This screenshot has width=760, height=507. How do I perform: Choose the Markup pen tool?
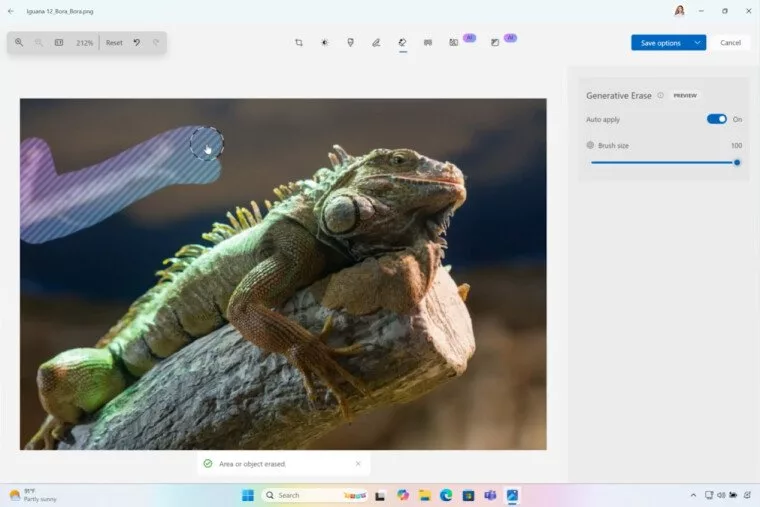(x=376, y=43)
